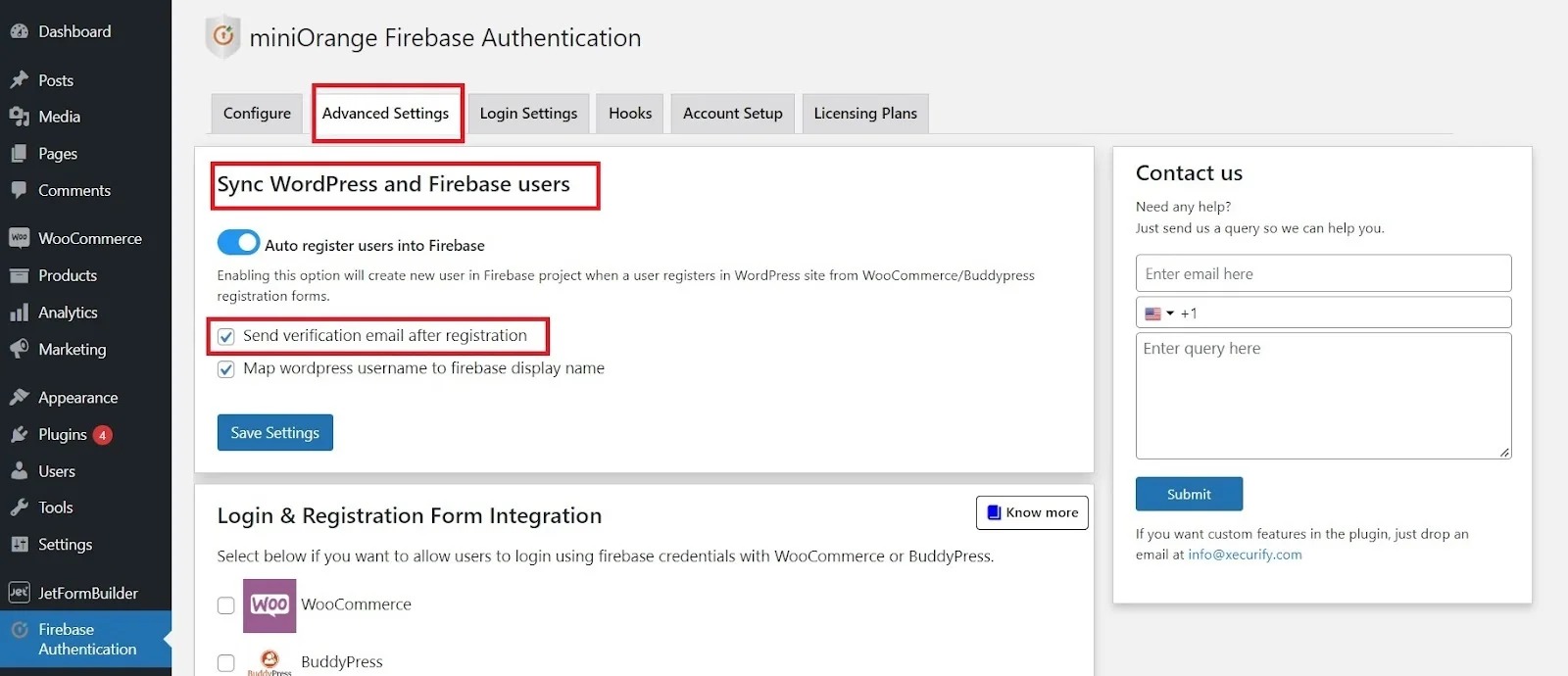Open the Login Settings tab
The height and width of the screenshot is (676, 1568).
click(x=529, y=114)
